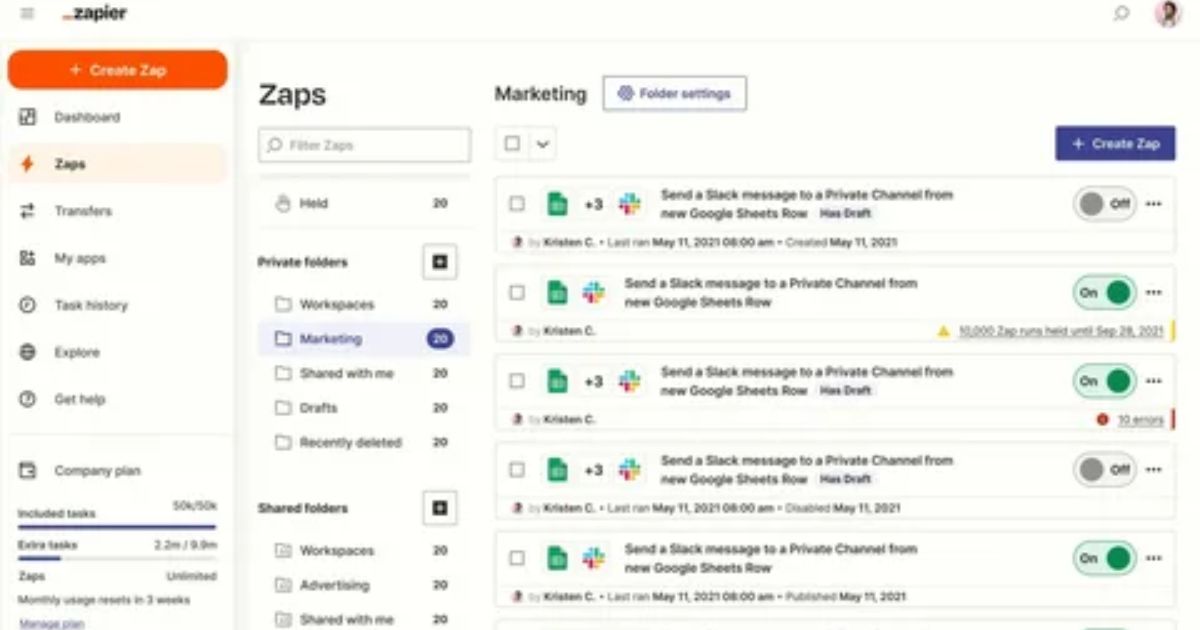The image size is (1200, 630).
Task: Open three-dot menu for the 10 errors Zap
Action: (x=1153, y=381)
